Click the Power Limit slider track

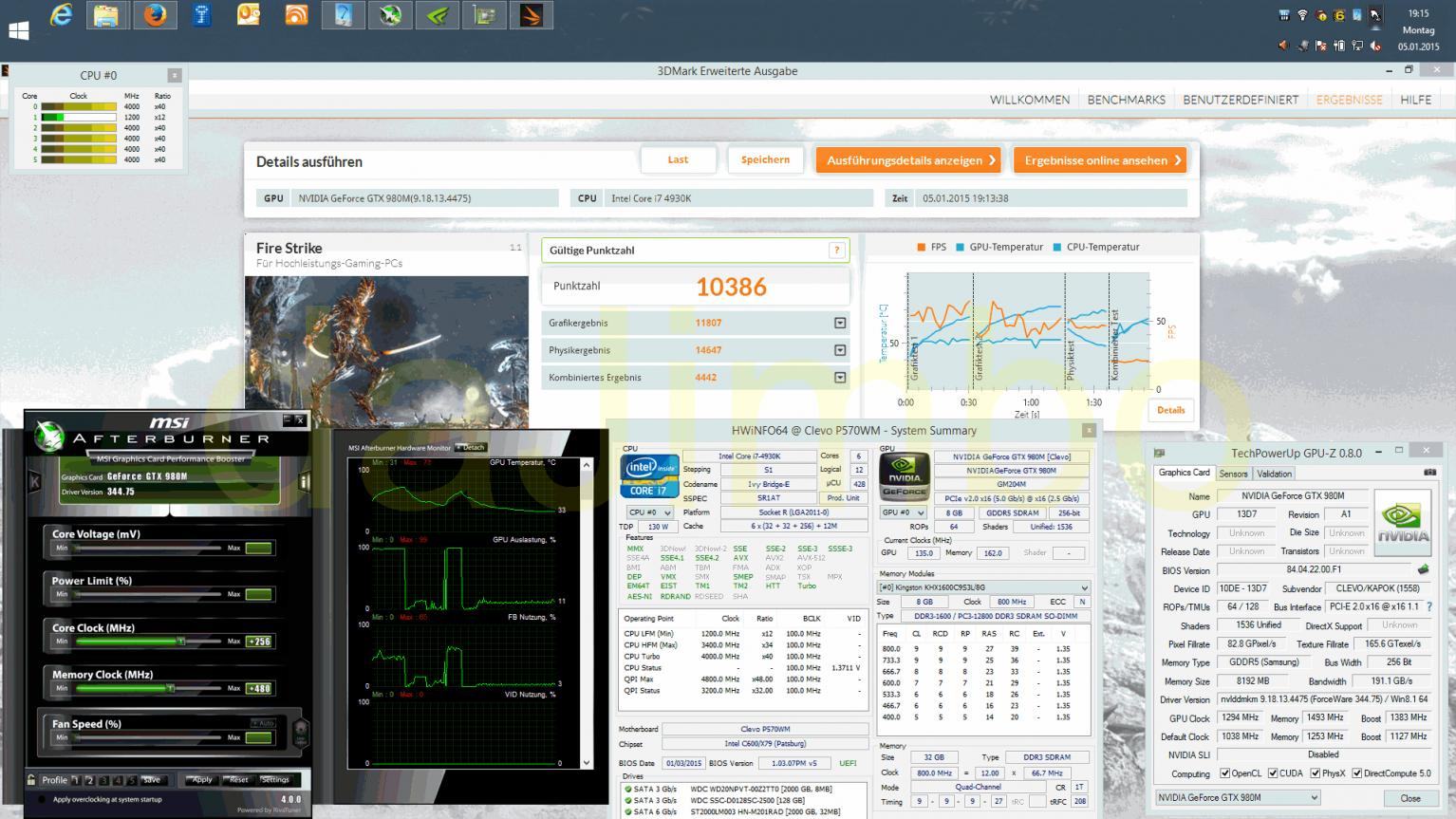pos(149,595)
